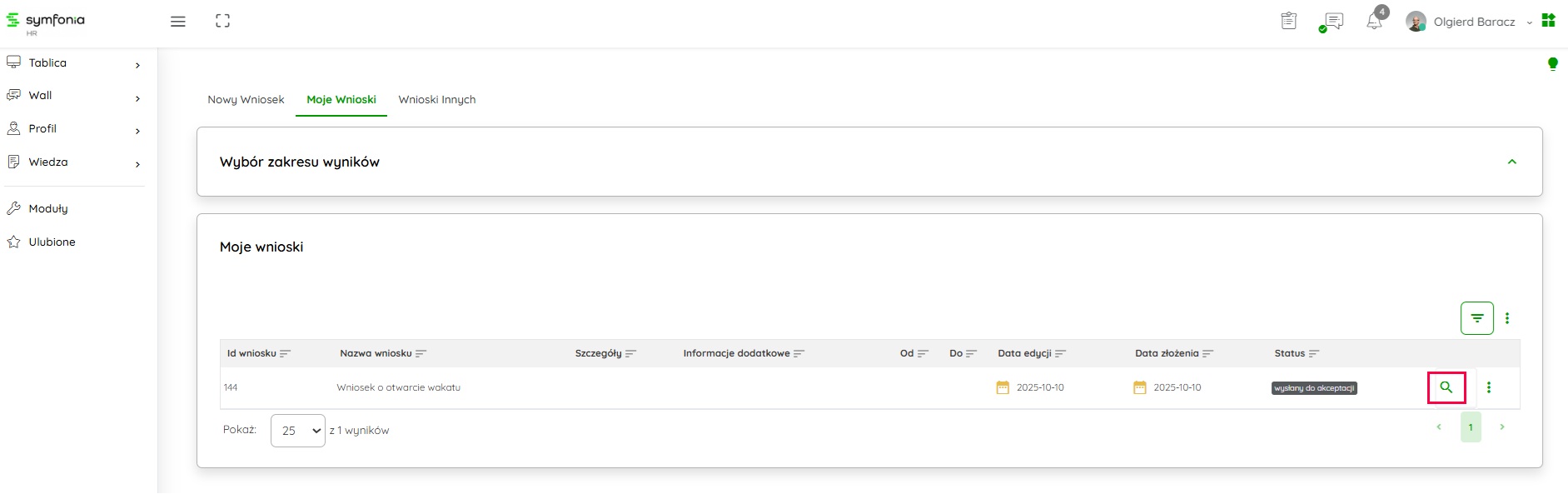Screen dimensions: 1568x494
Task: Open the chat messages icon
Action: click(1332, 22)
